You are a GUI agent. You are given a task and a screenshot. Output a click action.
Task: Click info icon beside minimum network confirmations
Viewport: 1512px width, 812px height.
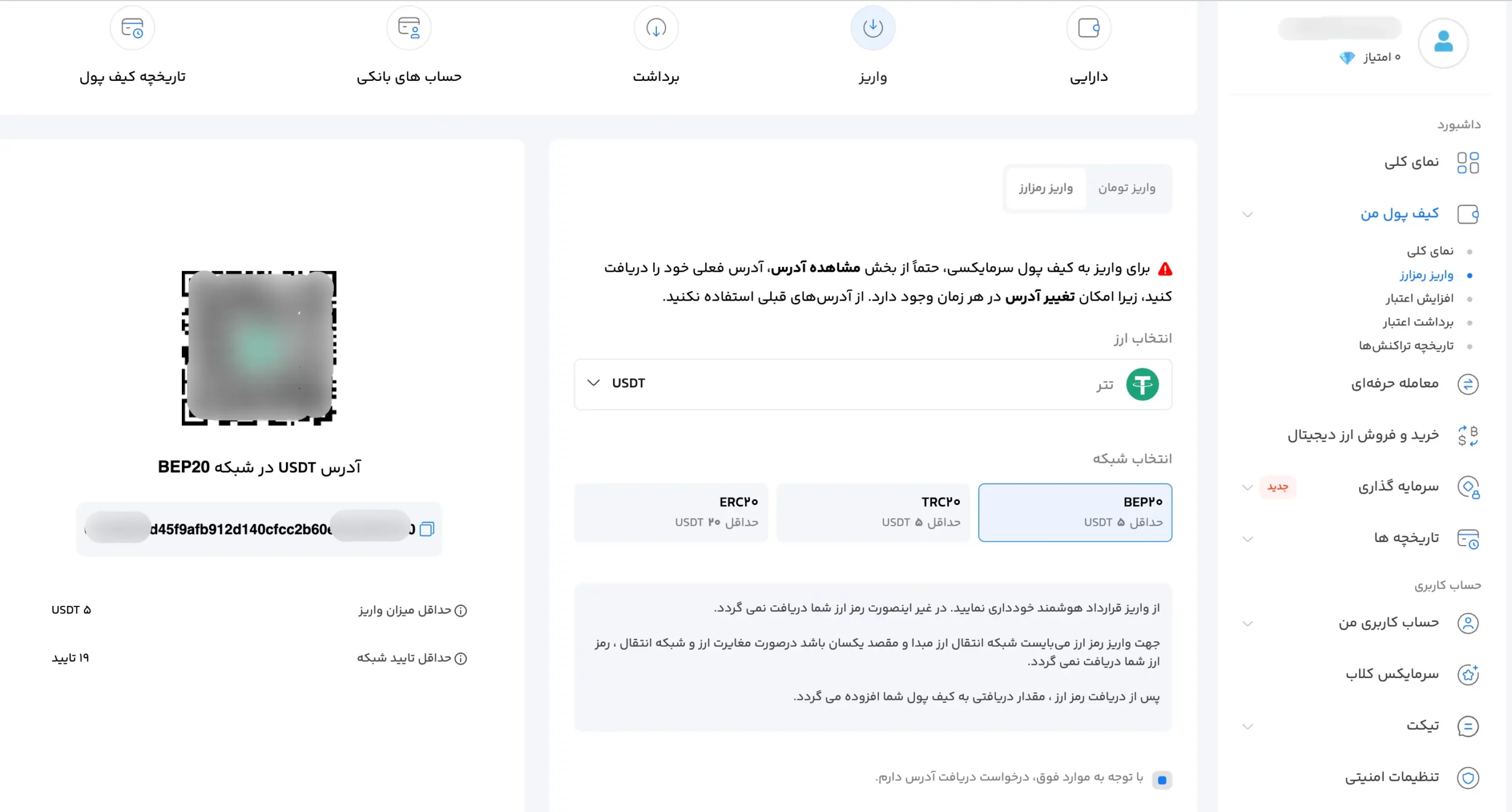461,658
